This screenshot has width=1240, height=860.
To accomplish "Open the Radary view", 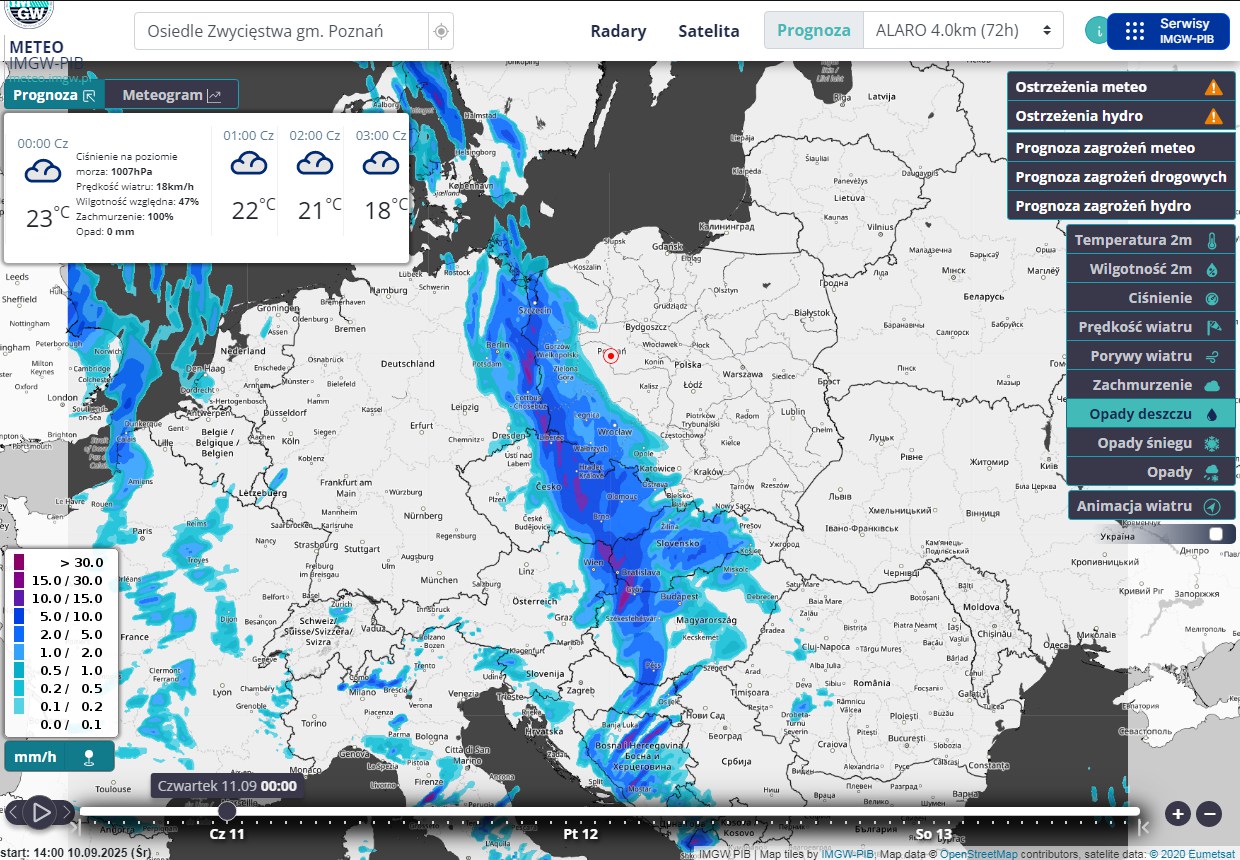I will tap(618, 31).
